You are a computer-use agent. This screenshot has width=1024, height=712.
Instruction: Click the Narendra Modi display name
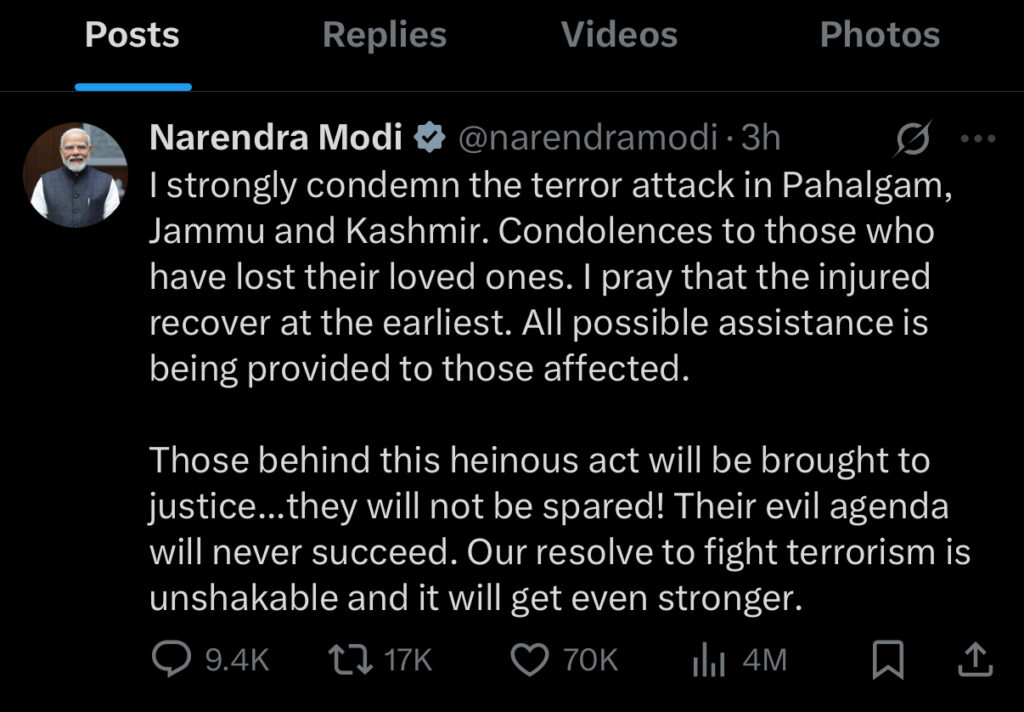click(275, 138)
